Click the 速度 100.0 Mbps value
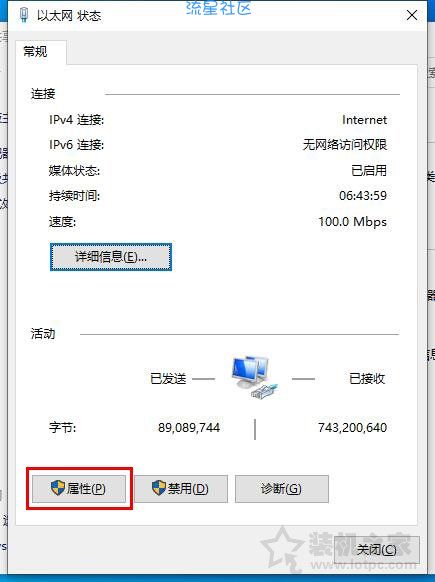Viewport: 435px width, 582px height. coord(353,222)
